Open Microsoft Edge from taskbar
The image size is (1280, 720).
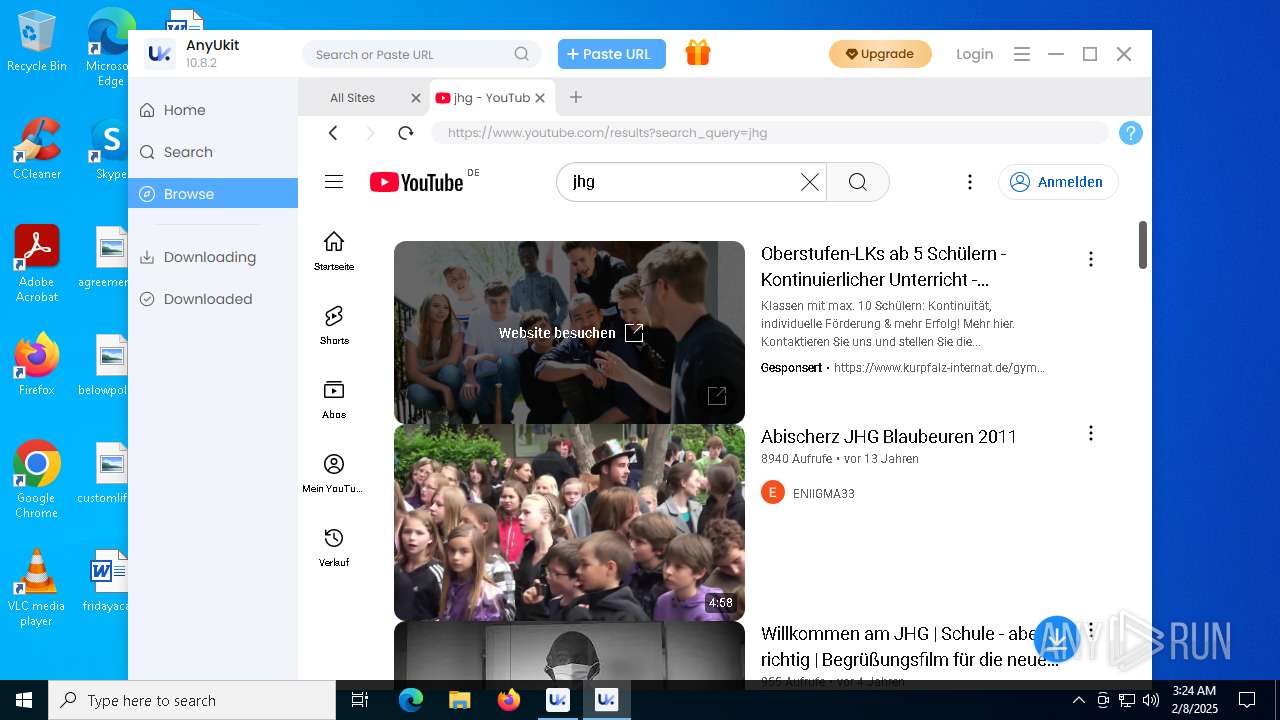(411, 700)
